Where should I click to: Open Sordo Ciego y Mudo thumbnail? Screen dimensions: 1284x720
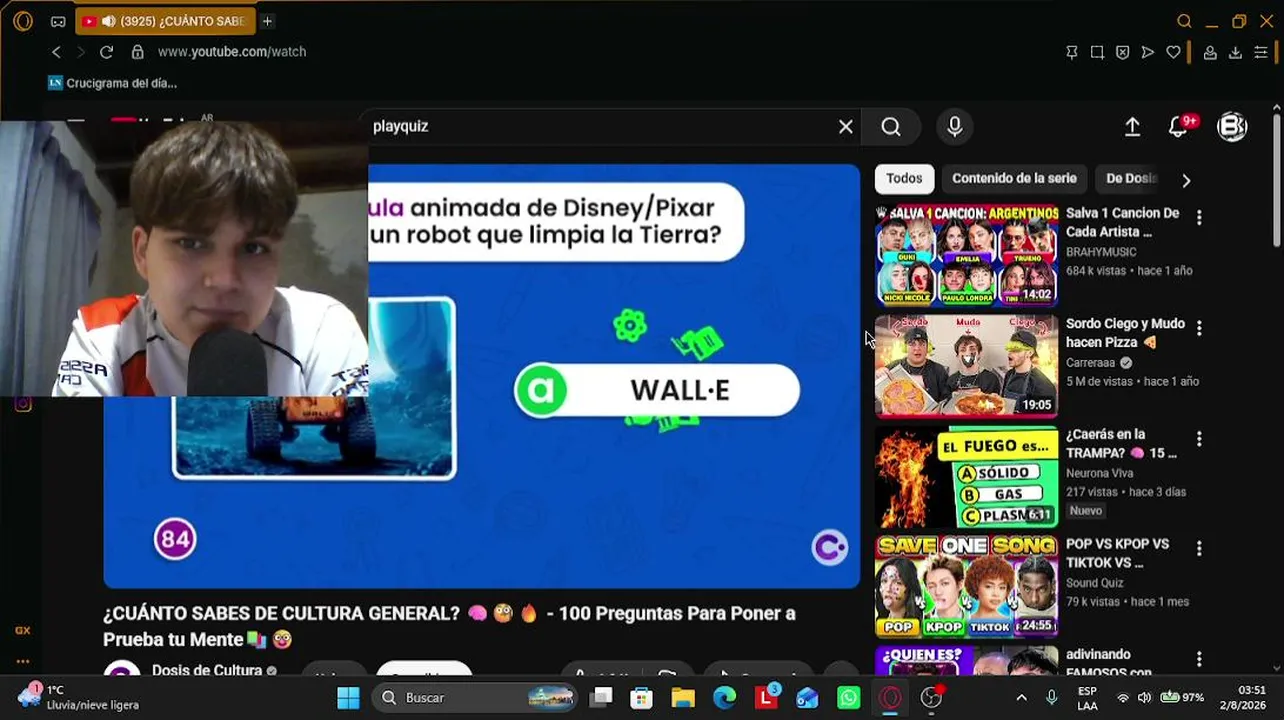coord(966,366)
